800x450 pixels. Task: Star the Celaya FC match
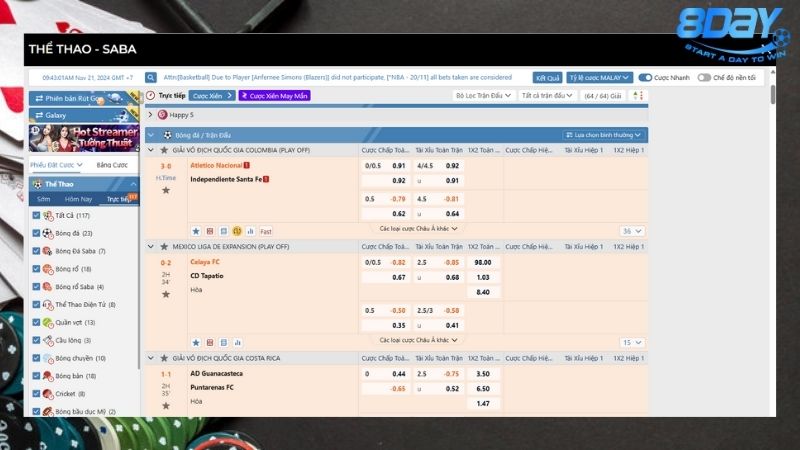(x=166, y=294)
